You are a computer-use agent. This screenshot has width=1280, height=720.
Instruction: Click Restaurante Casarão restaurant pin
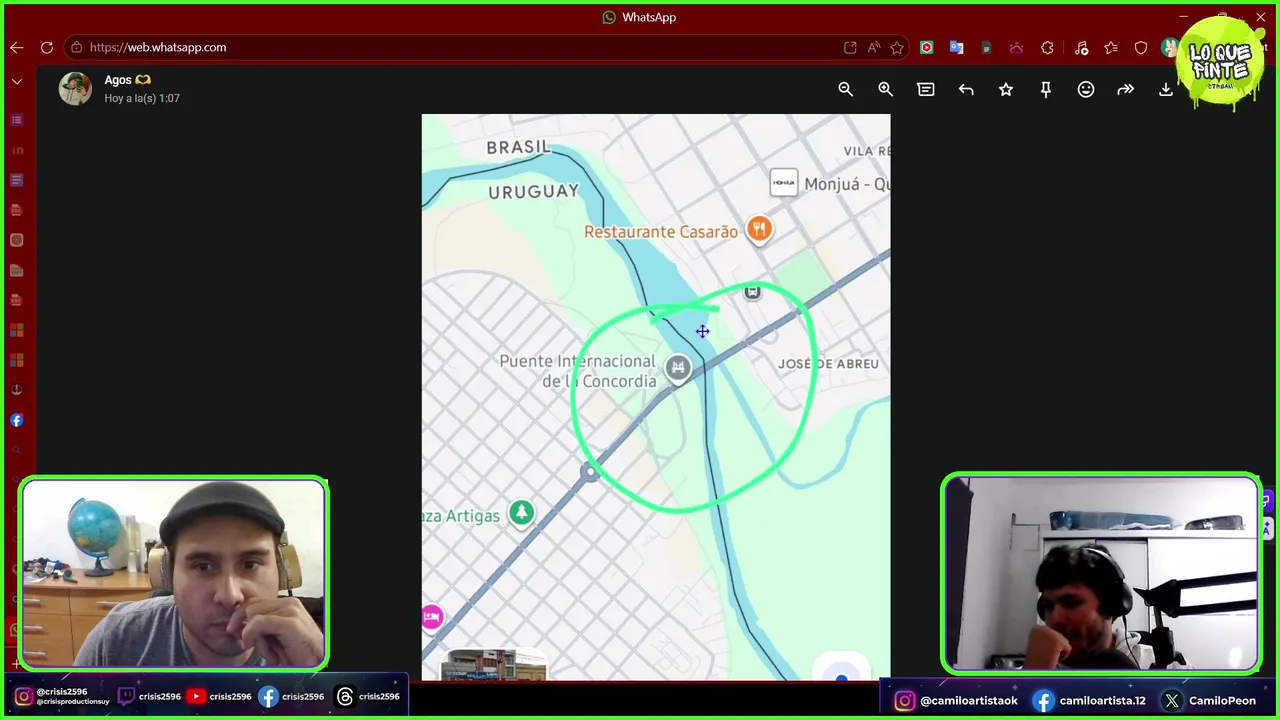(x=759, y=230)
